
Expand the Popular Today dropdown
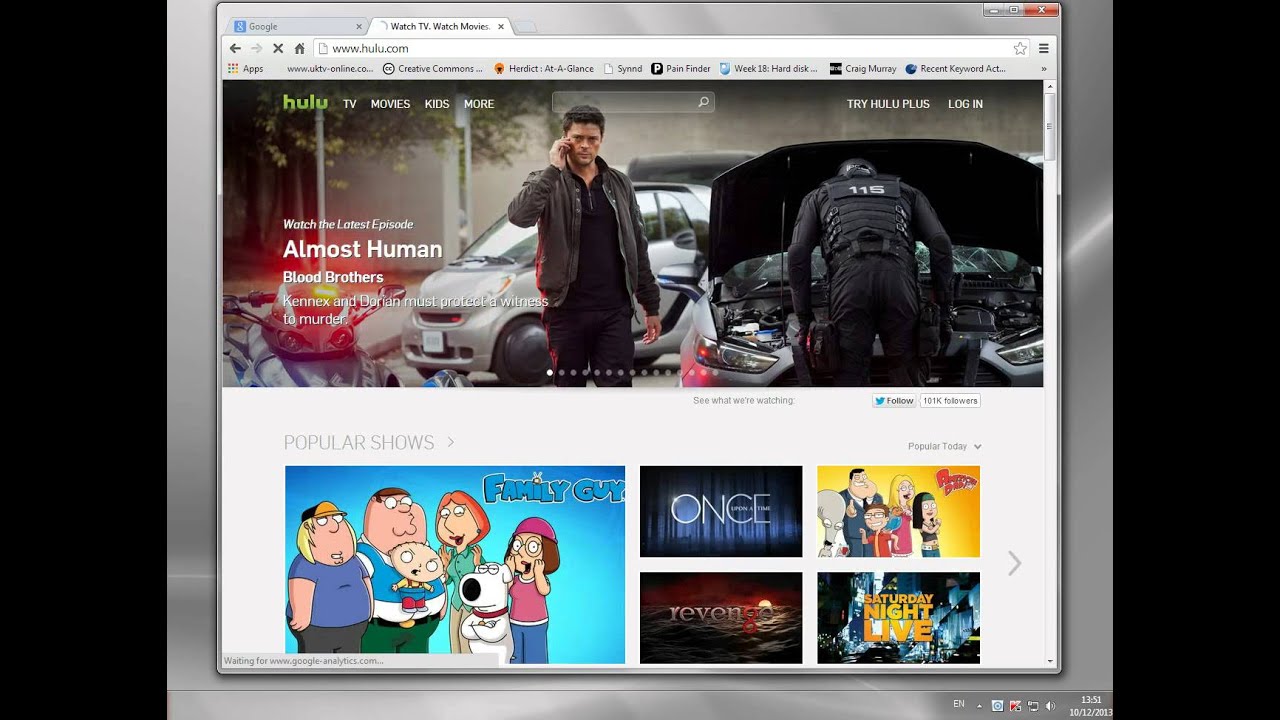click(x=944, y=446)
